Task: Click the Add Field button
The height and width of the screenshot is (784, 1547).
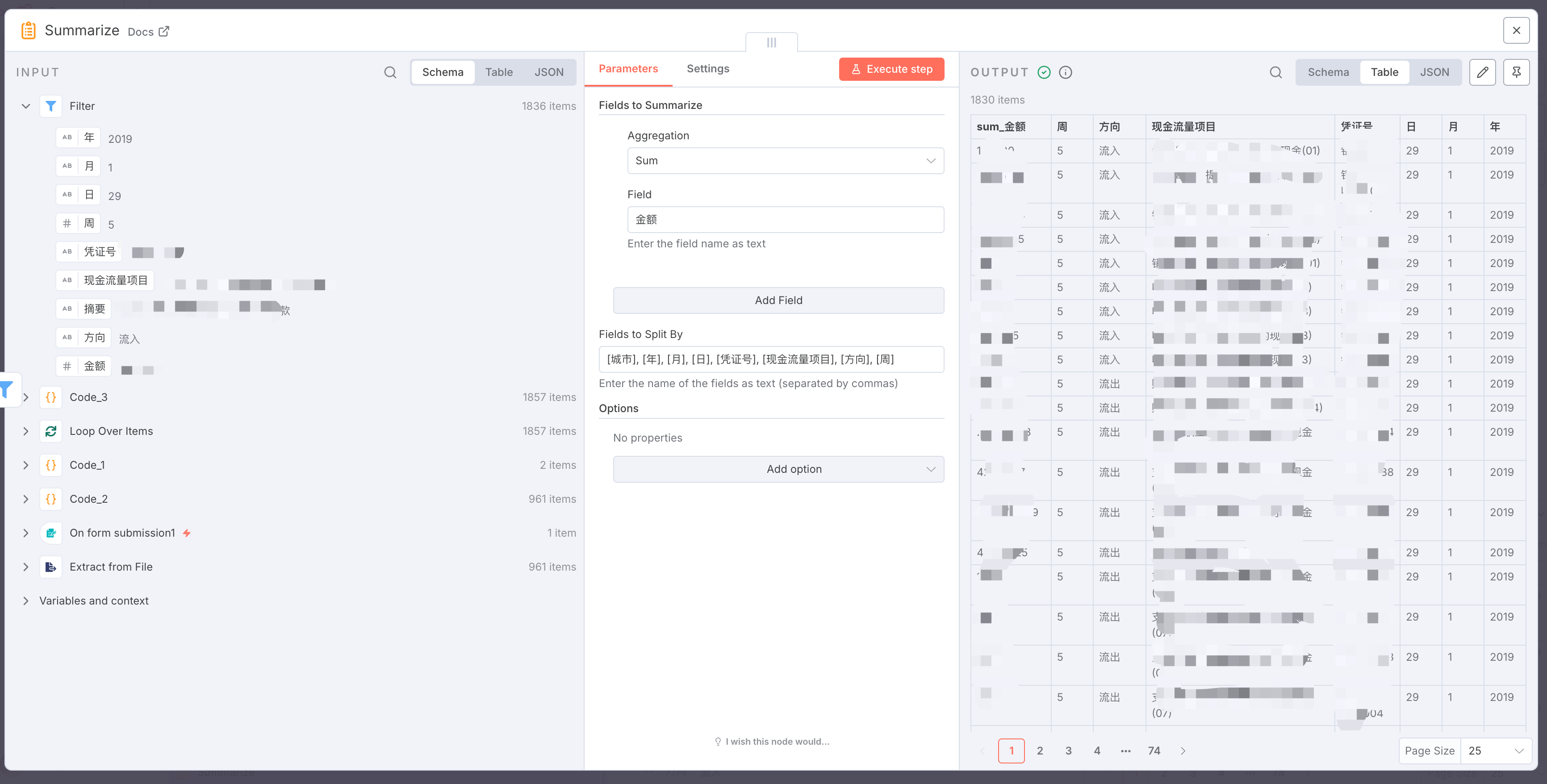Action: tap(778, 300)
